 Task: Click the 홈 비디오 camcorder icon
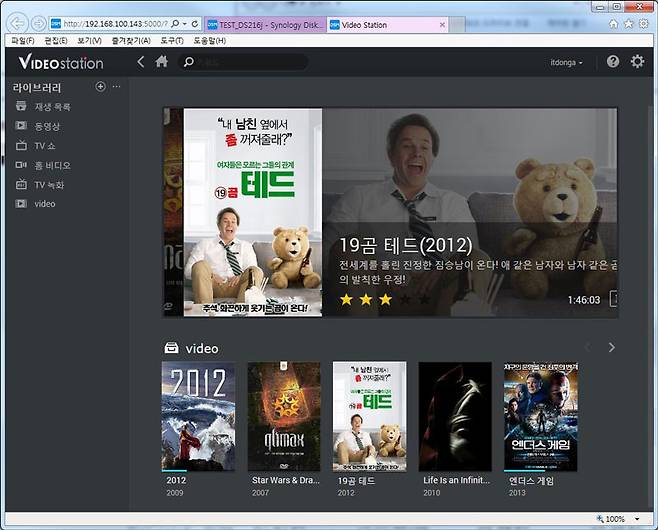[21, 165]
